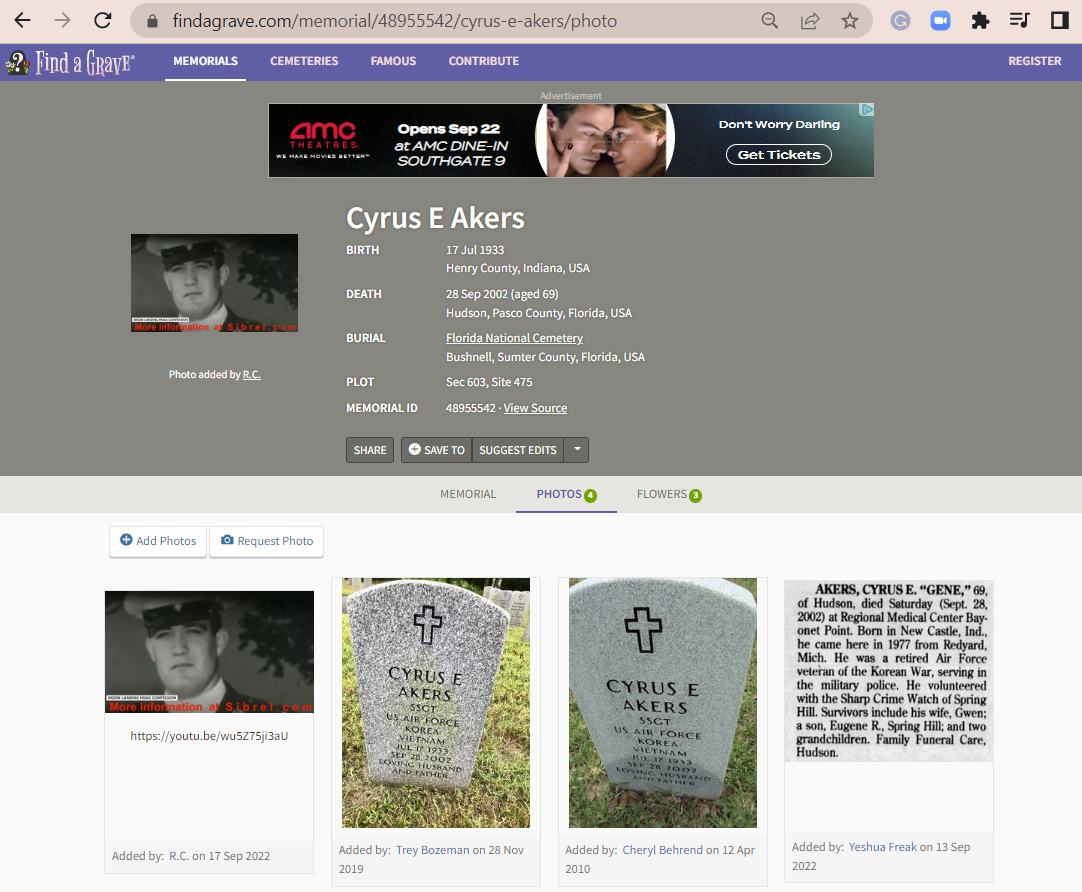Bookmark this page using the star icon

click(x=851, y=20)
